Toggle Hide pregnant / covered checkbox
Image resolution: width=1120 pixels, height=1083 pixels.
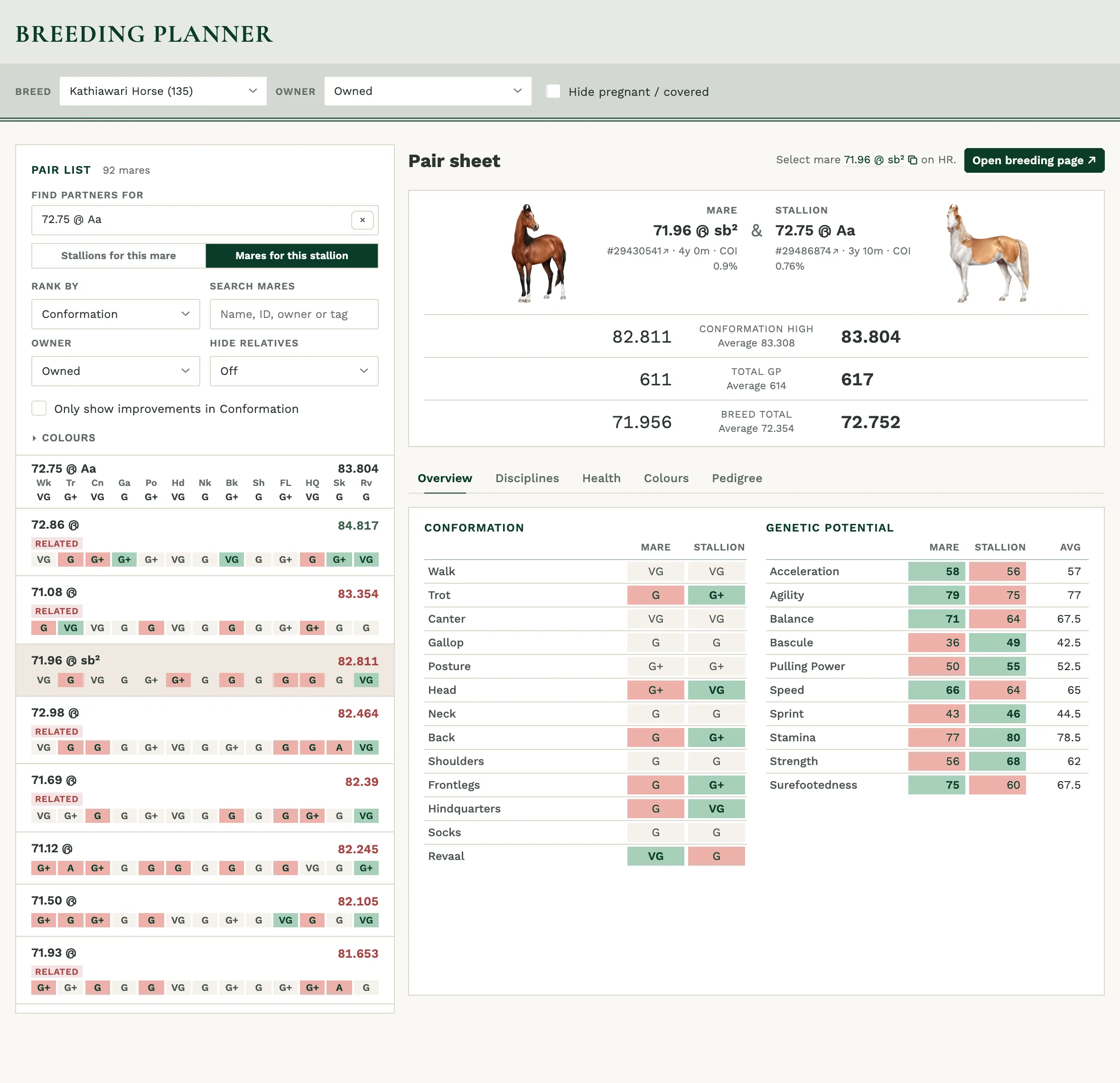pyautogui.click(x=553, y=92)
